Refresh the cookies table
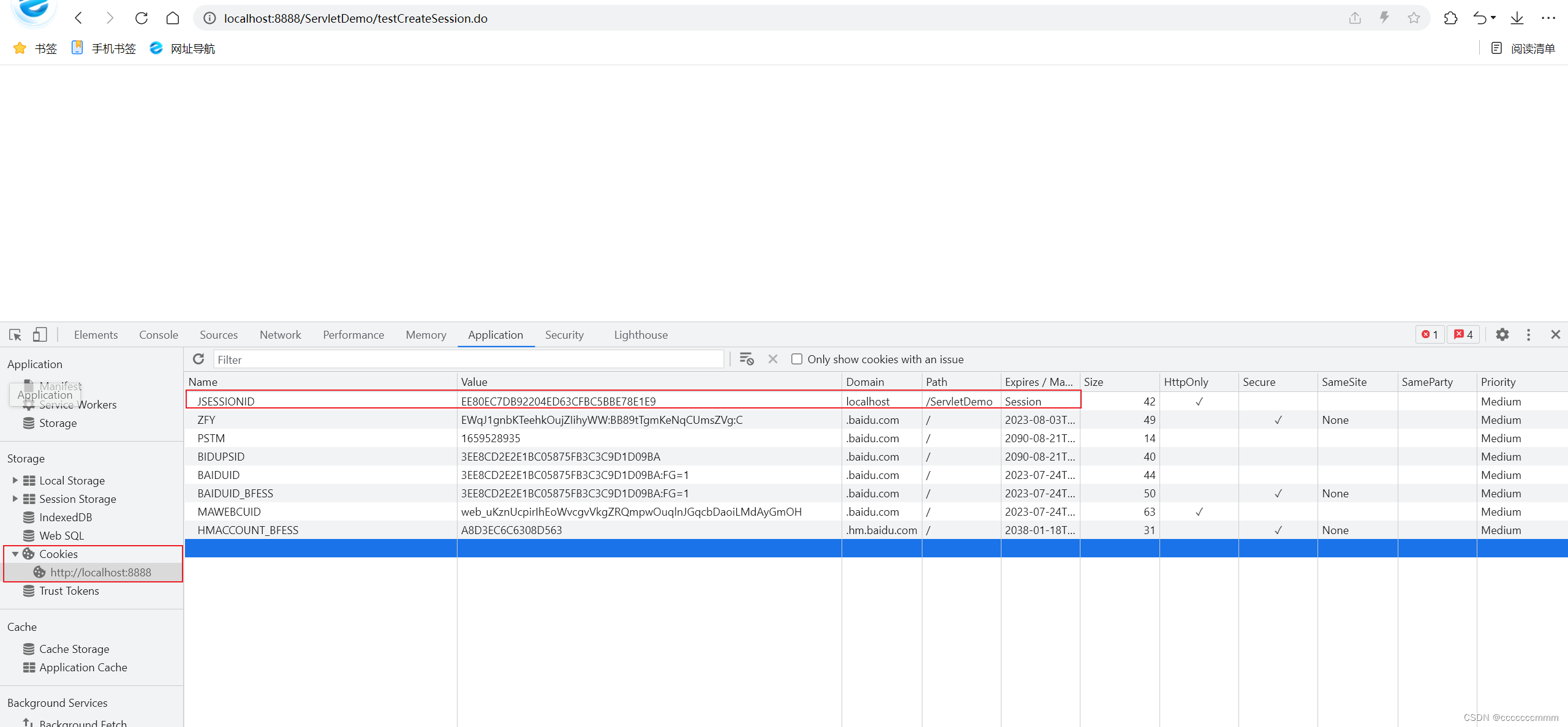 click(x=198, y=359)
